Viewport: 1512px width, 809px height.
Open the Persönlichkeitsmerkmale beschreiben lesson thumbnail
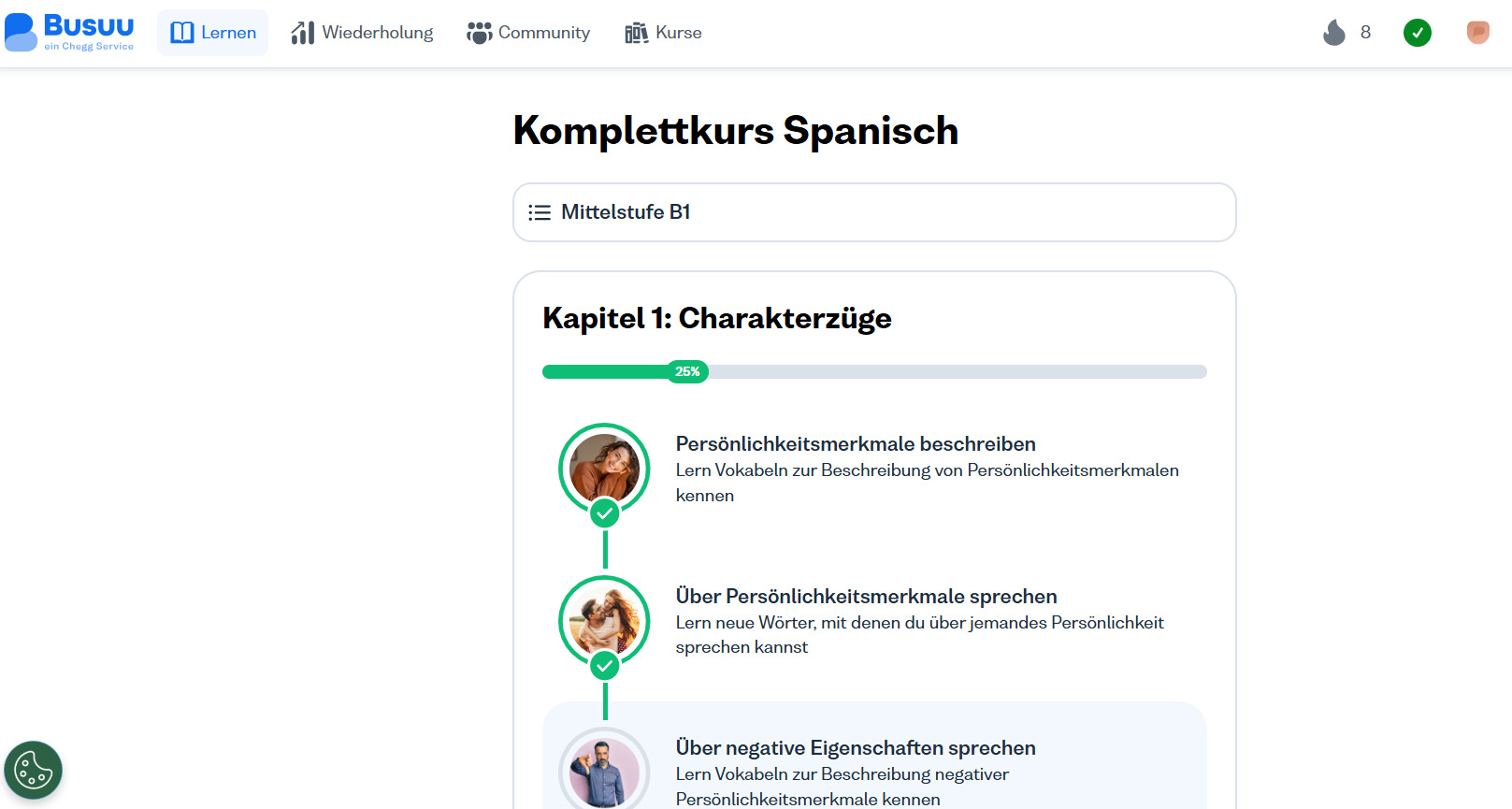pos(604,469)
